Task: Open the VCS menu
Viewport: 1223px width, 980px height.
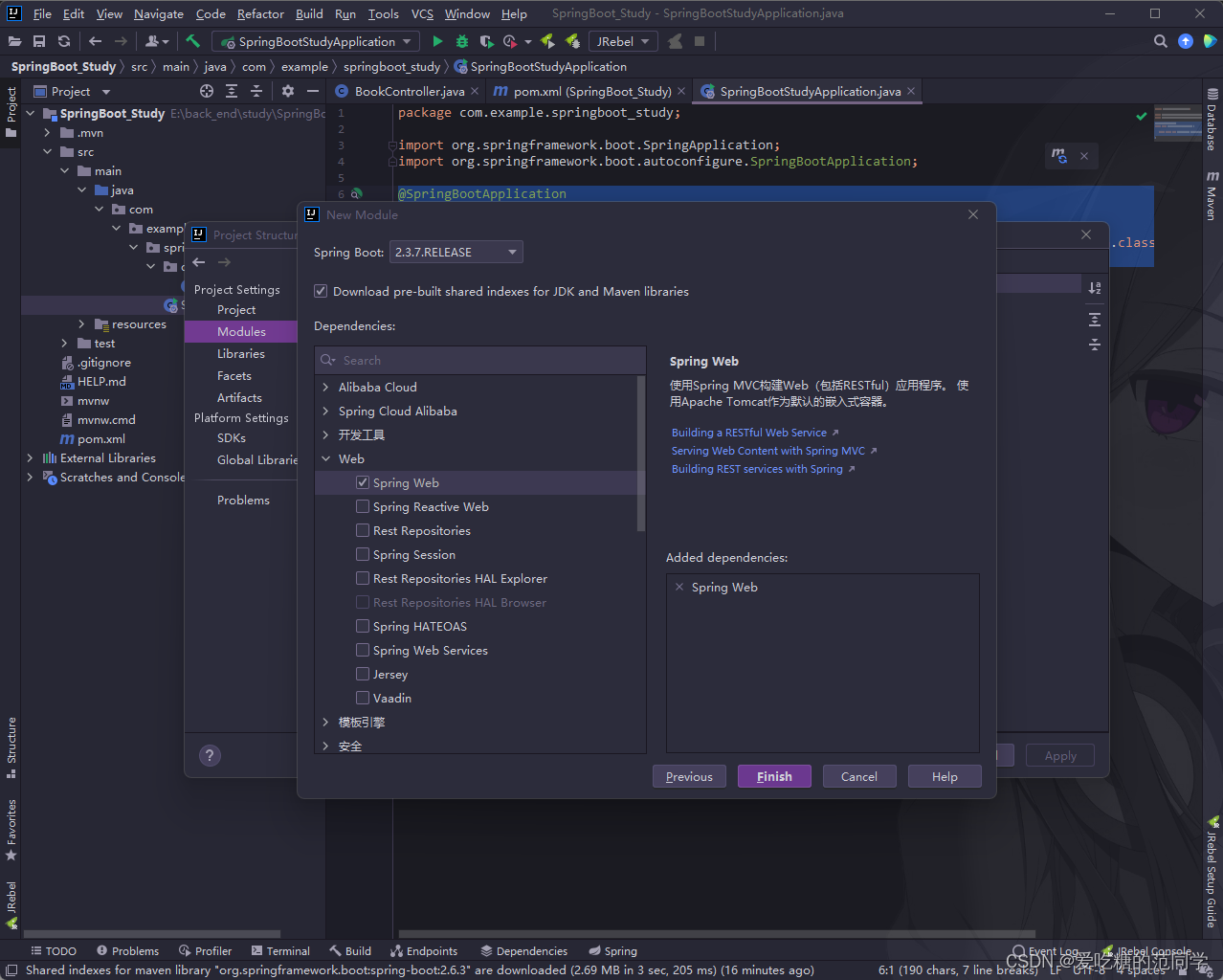Action: point(422,13)
